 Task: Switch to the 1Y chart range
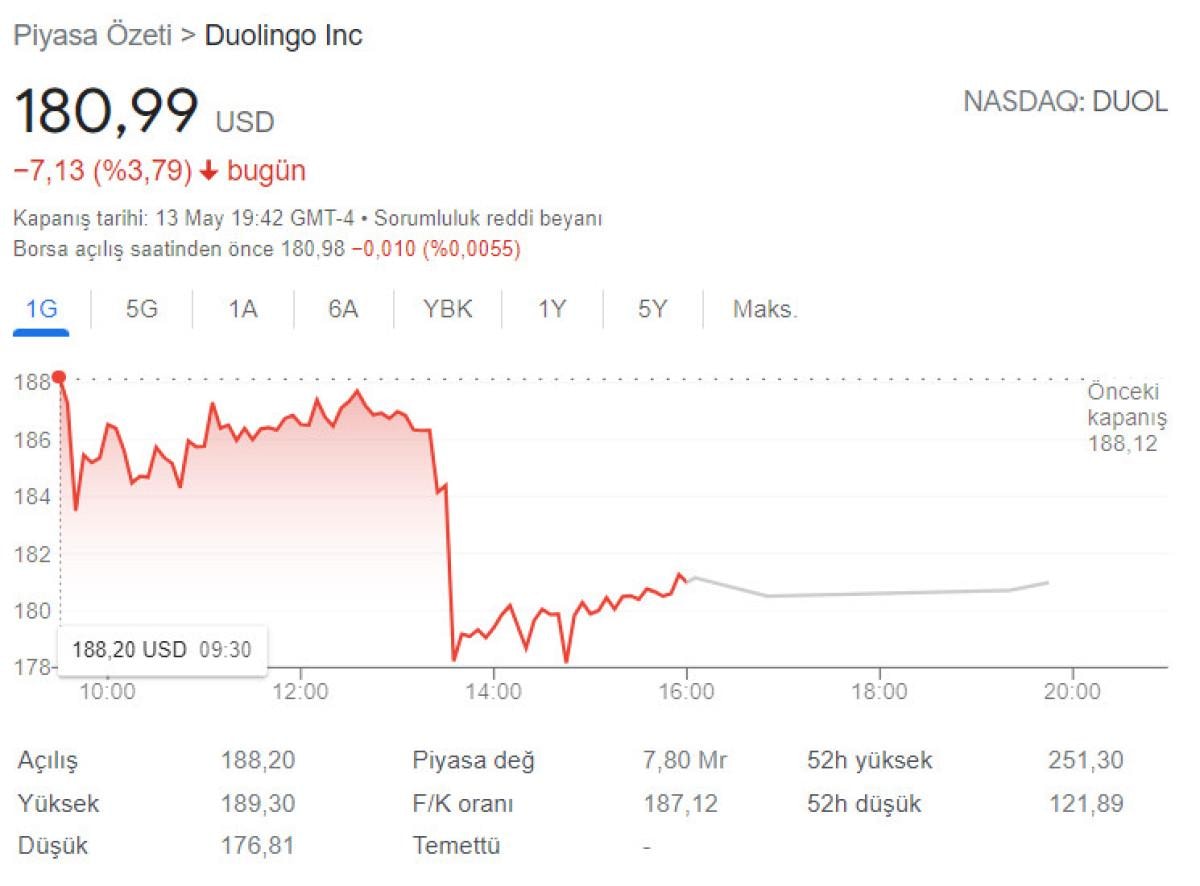(552, 309)
